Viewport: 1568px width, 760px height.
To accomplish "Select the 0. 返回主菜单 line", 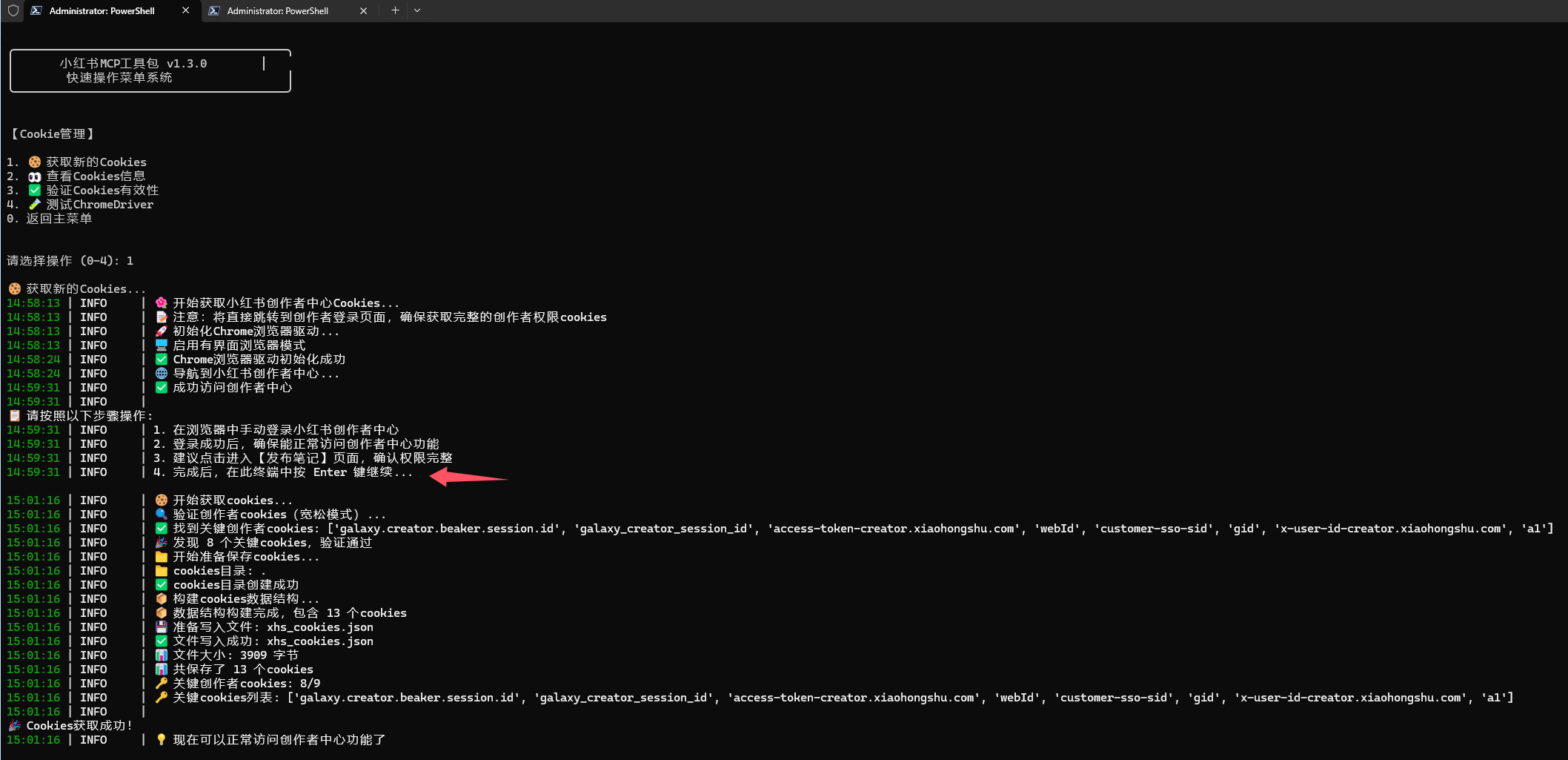I will click(x=50, y=219).
